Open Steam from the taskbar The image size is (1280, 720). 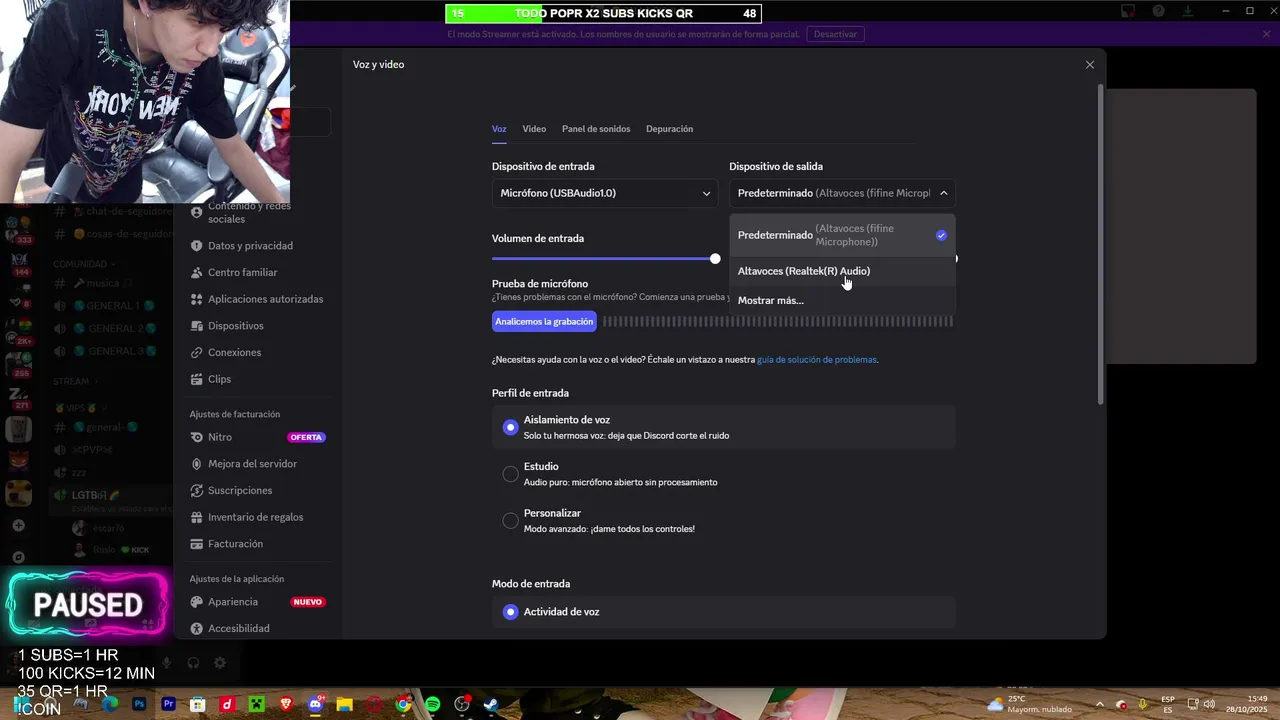click(x=491, y=704)
